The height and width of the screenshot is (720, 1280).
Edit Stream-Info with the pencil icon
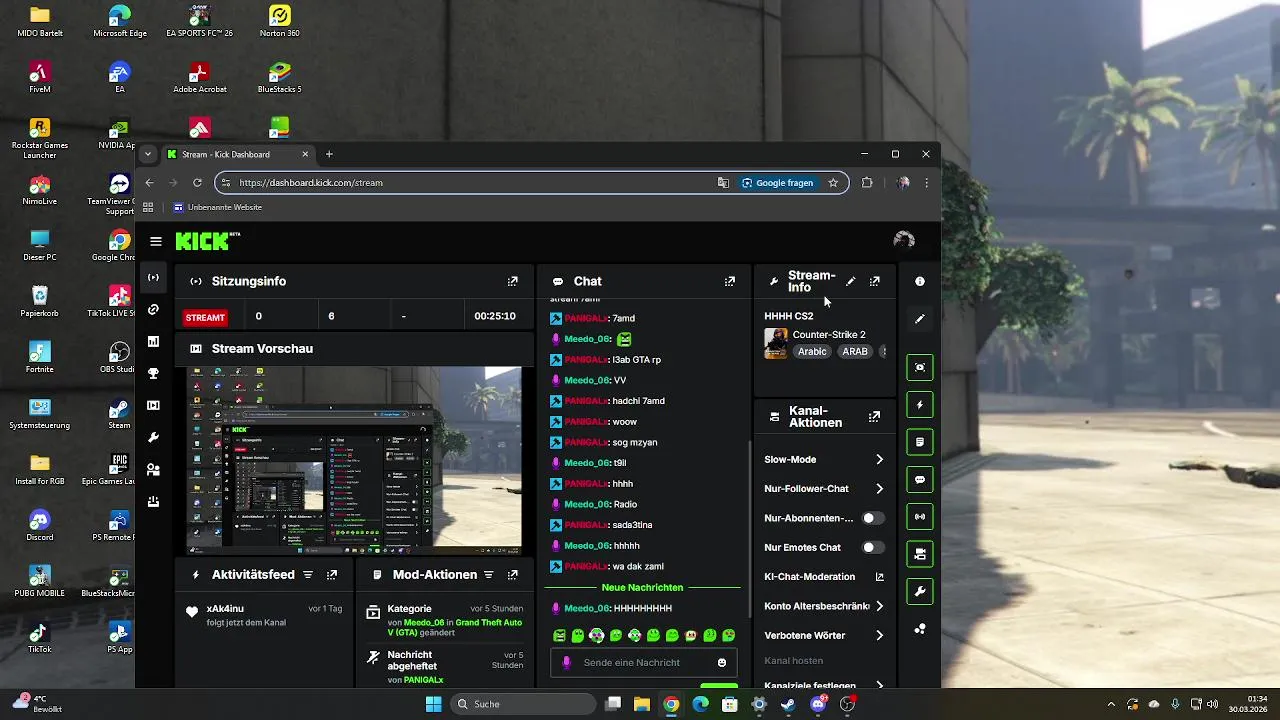(x=851, y=282)
